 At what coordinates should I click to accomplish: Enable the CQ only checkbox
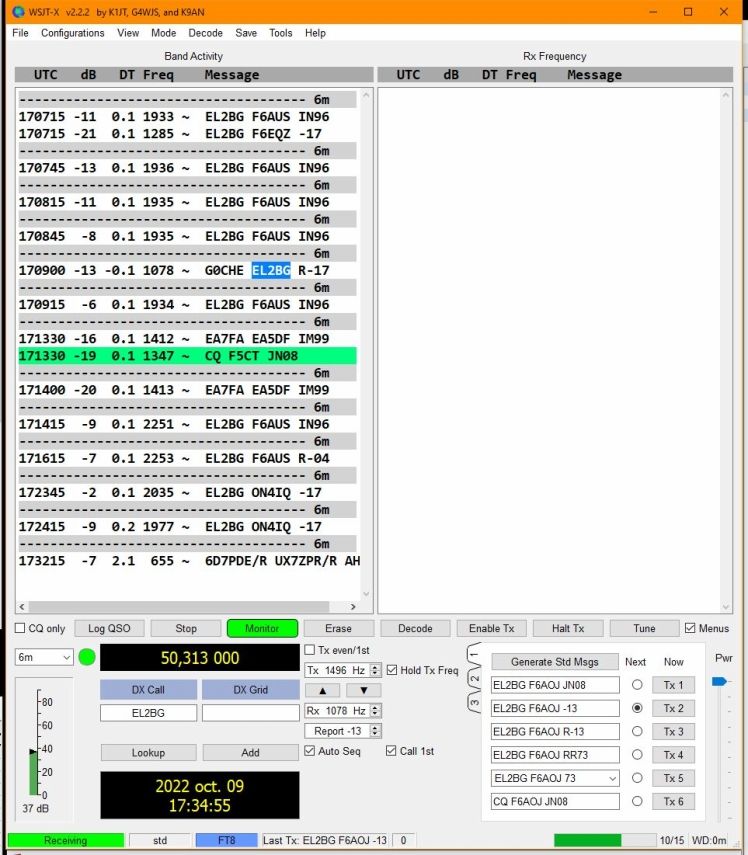[20, 629]
